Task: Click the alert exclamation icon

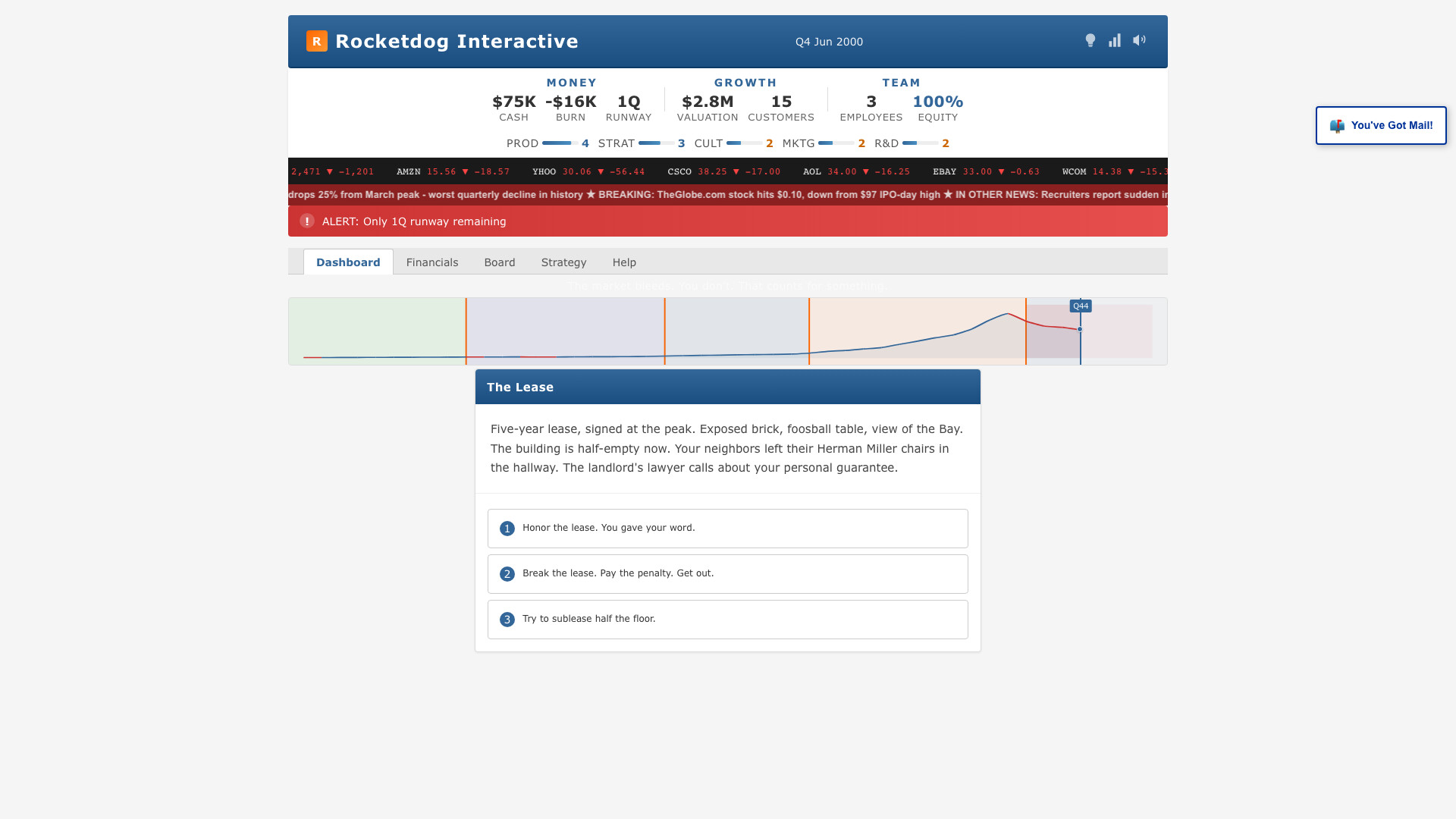Action: 306,221
